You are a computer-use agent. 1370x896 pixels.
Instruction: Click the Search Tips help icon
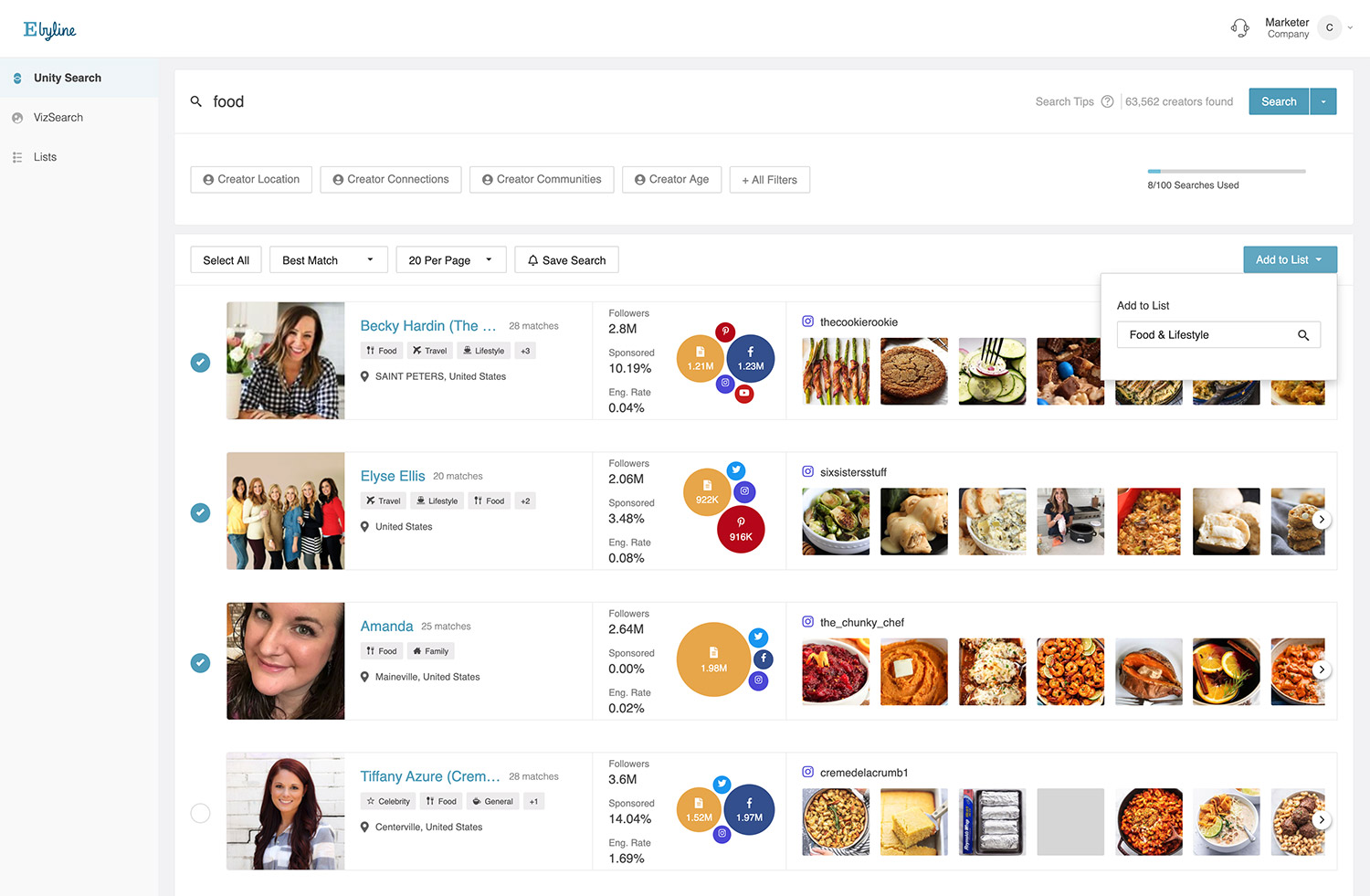(x=1107, y=101)
